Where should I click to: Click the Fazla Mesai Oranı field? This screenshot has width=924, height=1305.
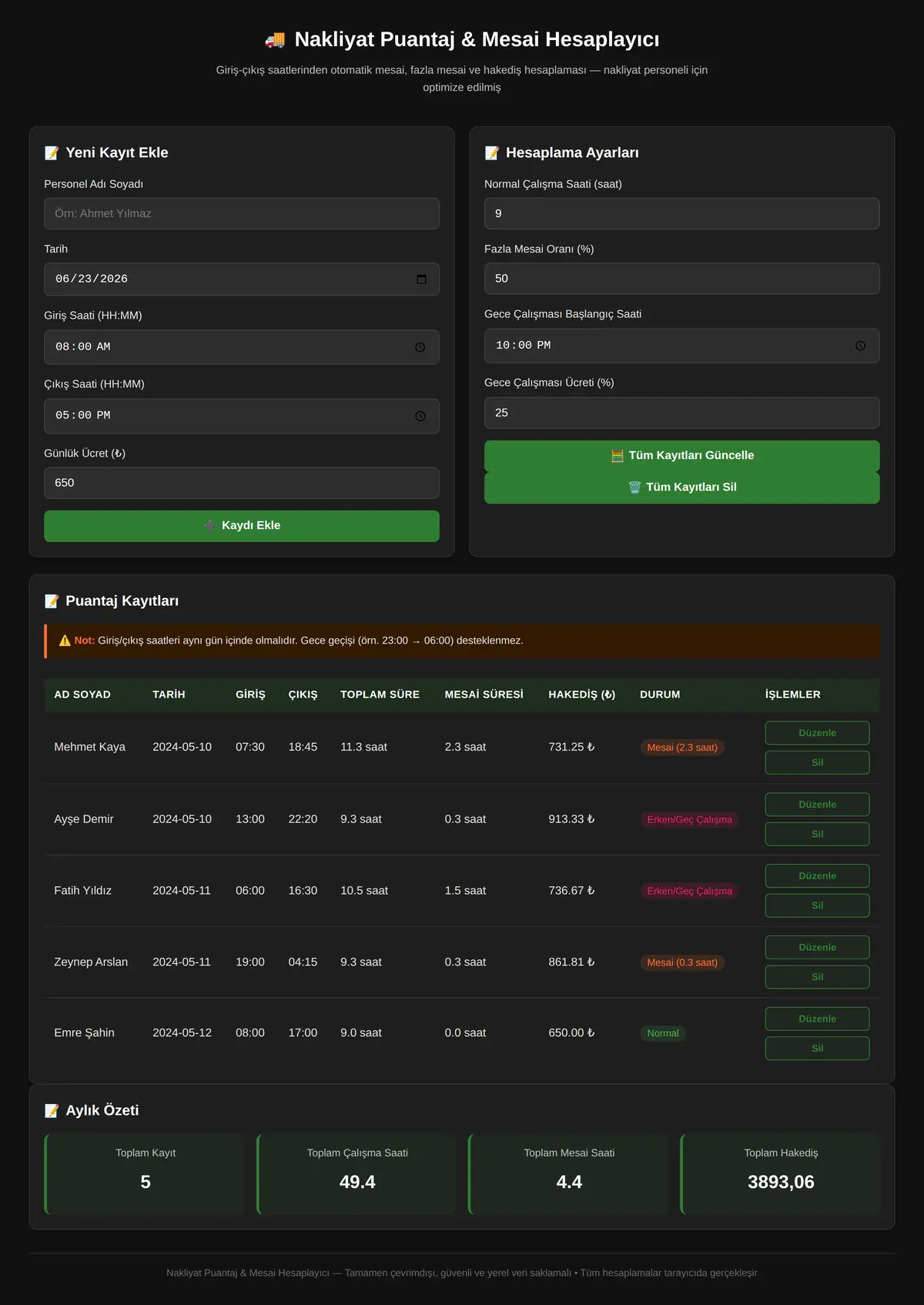point(682,279)
